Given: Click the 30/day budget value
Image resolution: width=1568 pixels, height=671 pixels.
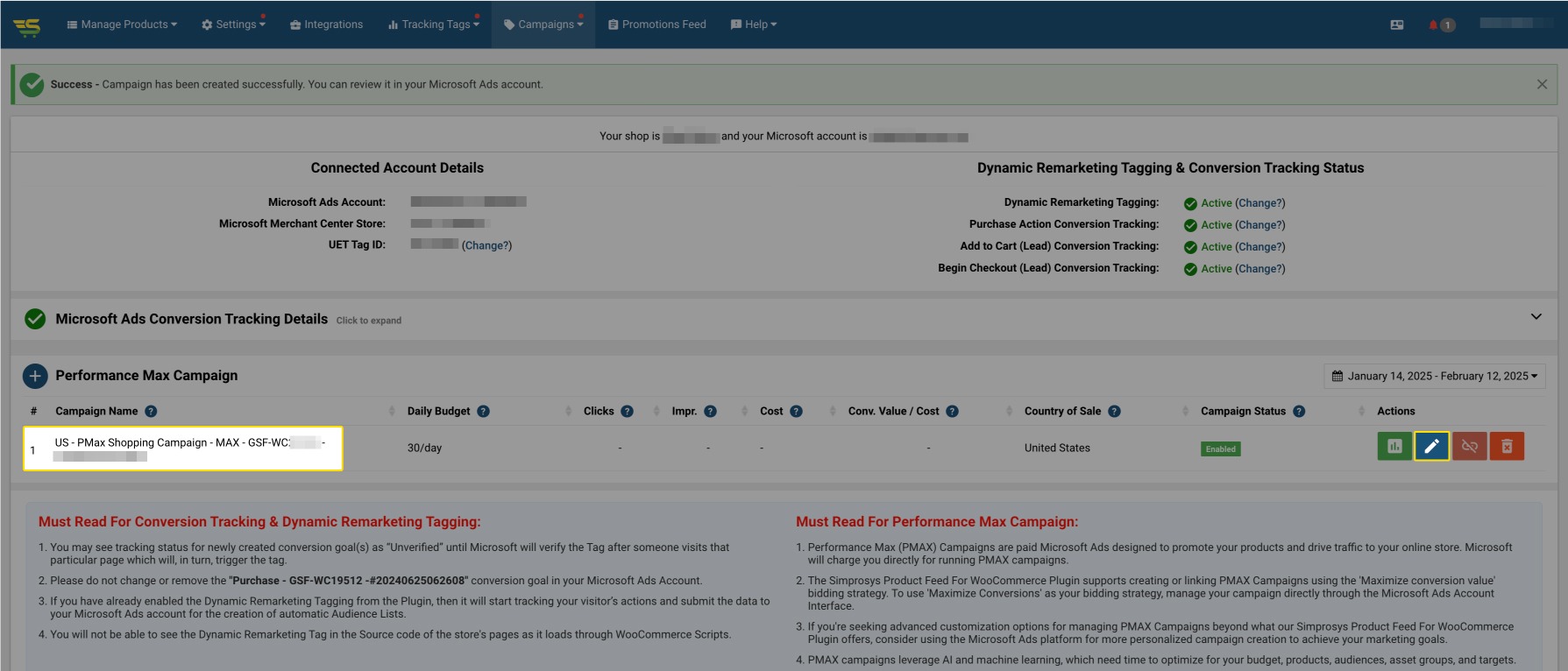Looking at the screenshot, I should point(424,448).
